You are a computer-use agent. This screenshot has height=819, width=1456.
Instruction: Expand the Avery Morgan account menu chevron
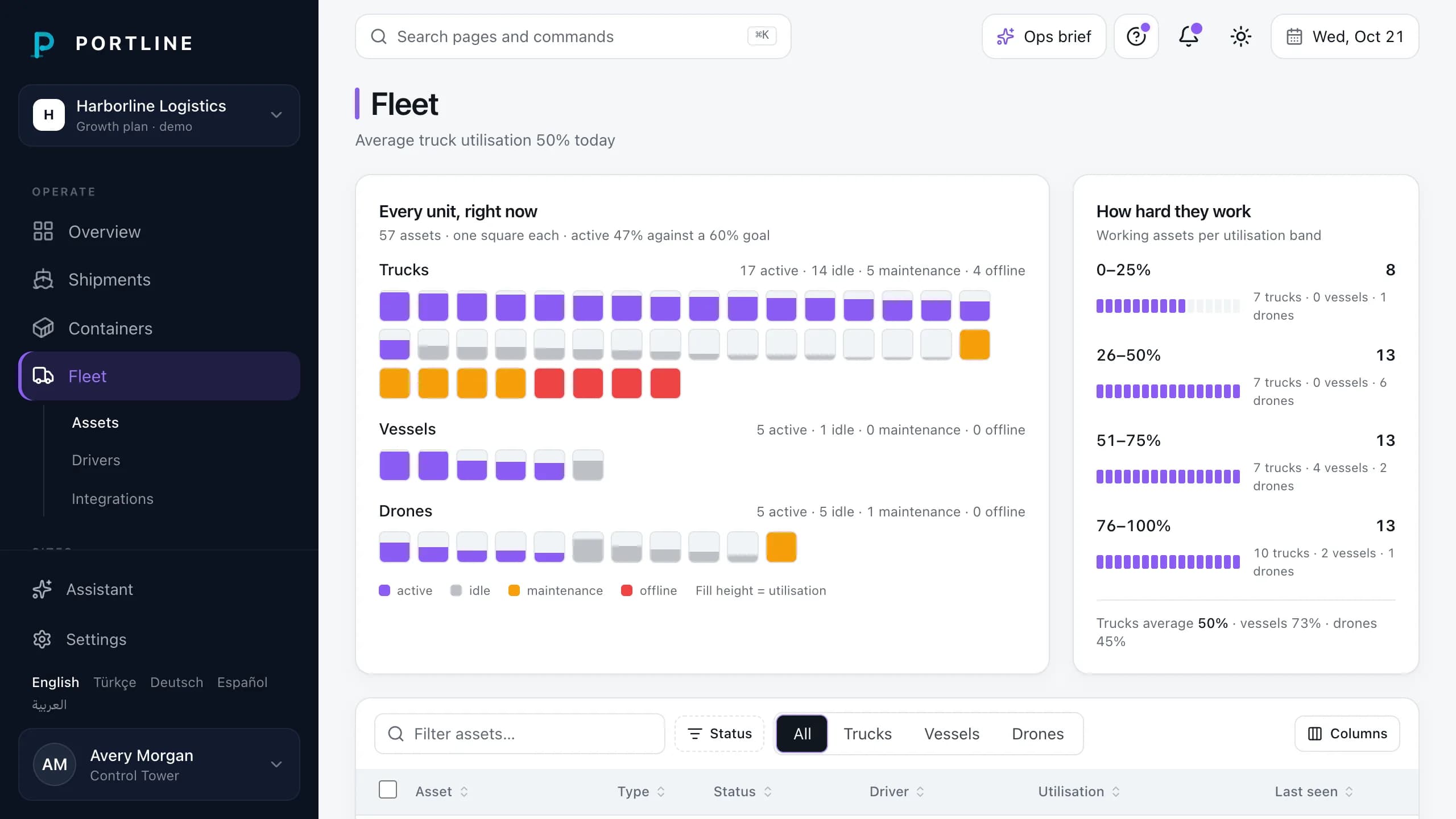pos(276,764)
